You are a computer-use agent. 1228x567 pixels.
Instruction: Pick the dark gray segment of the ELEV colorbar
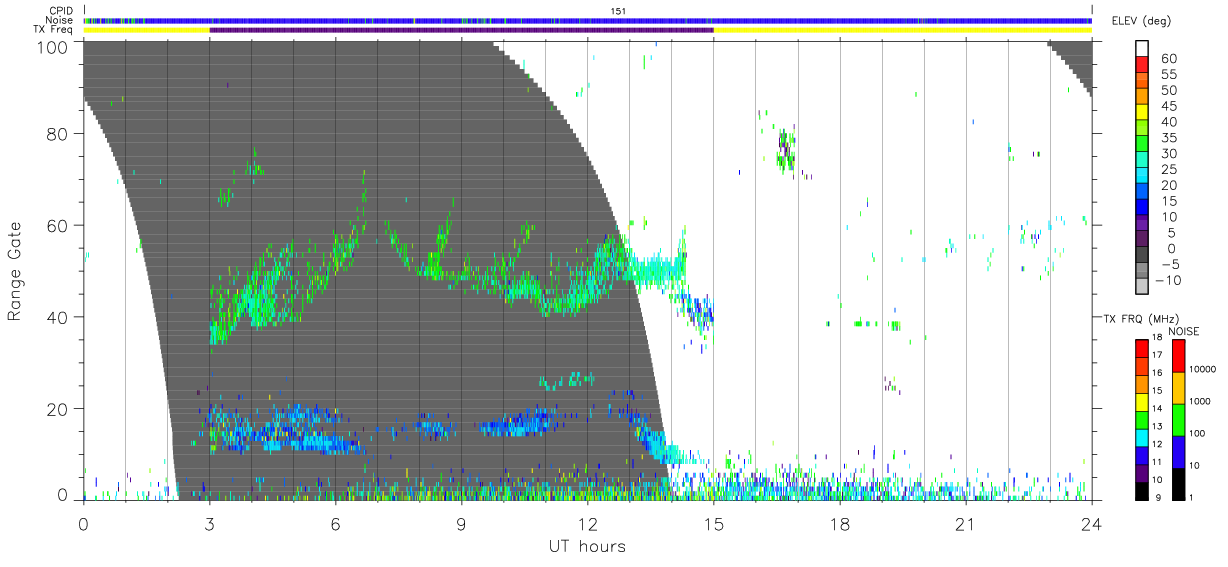1143,256
